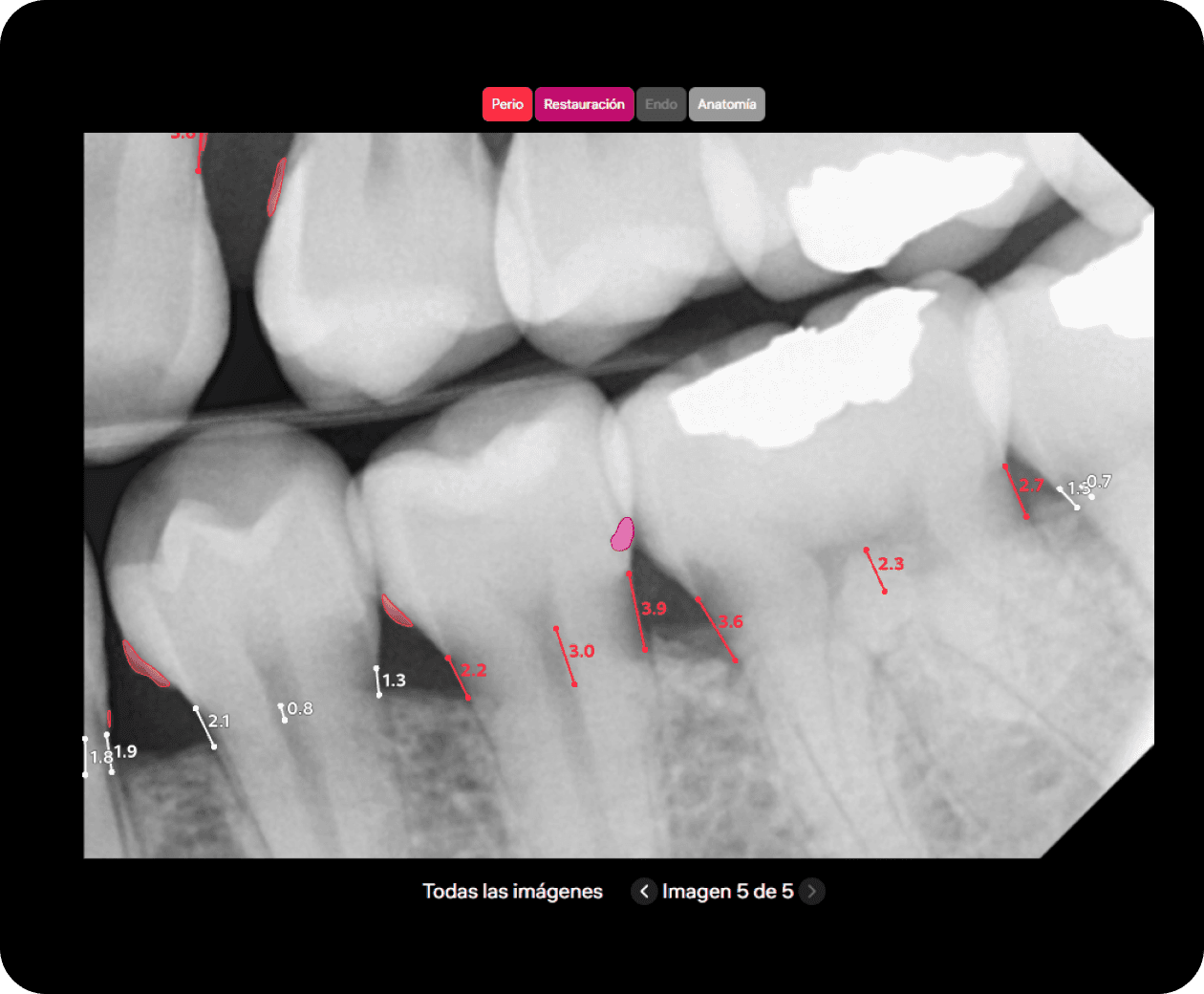1204x994 pixels.
Task: Select the 2.3 measurement on the molar
Action: [x=891, y=564]
